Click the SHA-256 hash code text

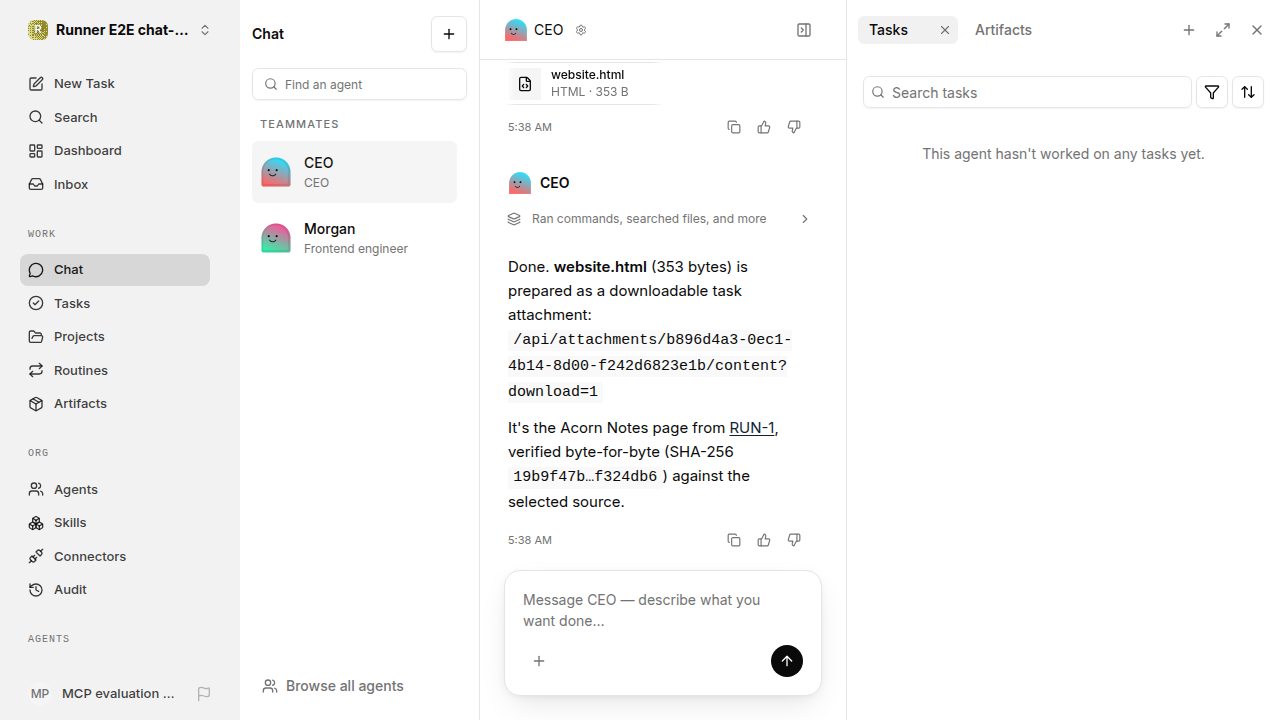click(x=585, y=477)
